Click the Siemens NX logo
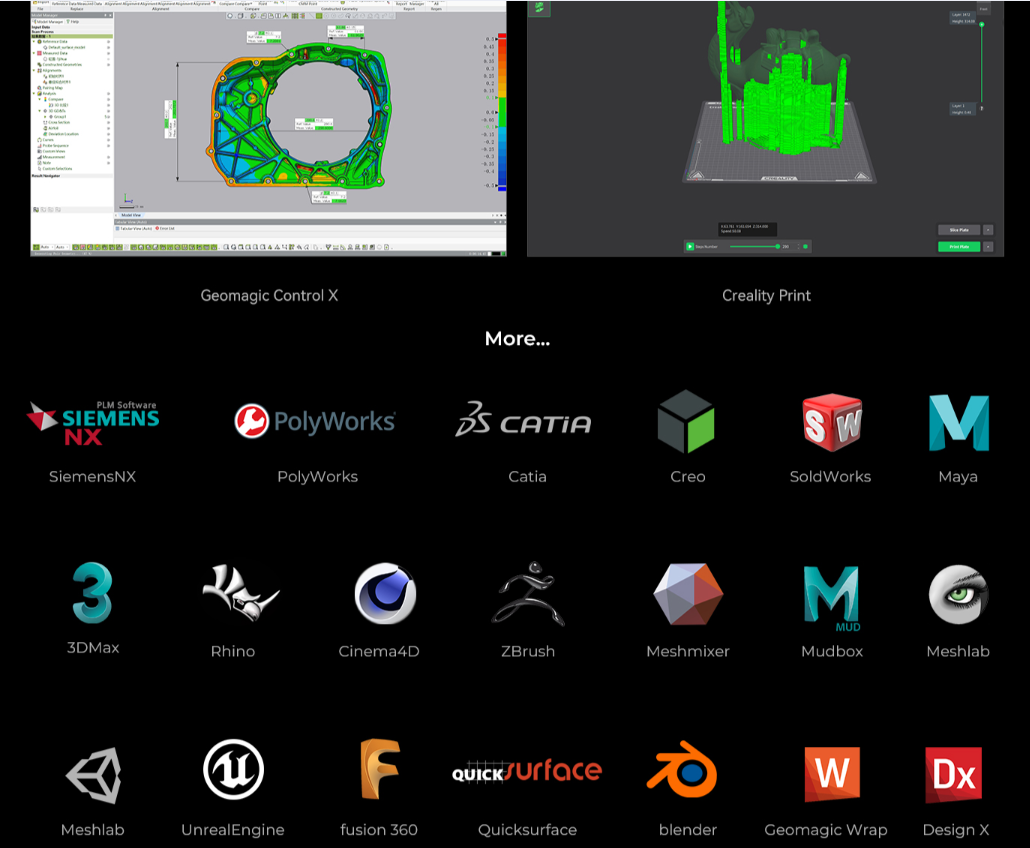Viewport: 1030px width, 848px height. pyautogui.click(x=92, y=422)
